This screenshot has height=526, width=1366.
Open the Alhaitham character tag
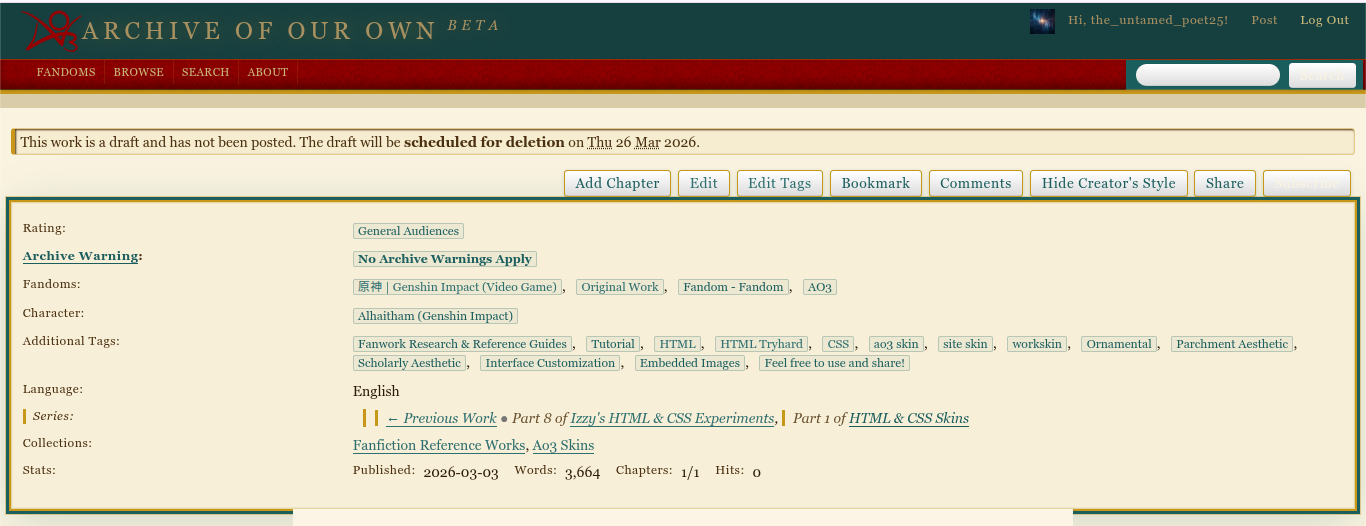point(435,316)
